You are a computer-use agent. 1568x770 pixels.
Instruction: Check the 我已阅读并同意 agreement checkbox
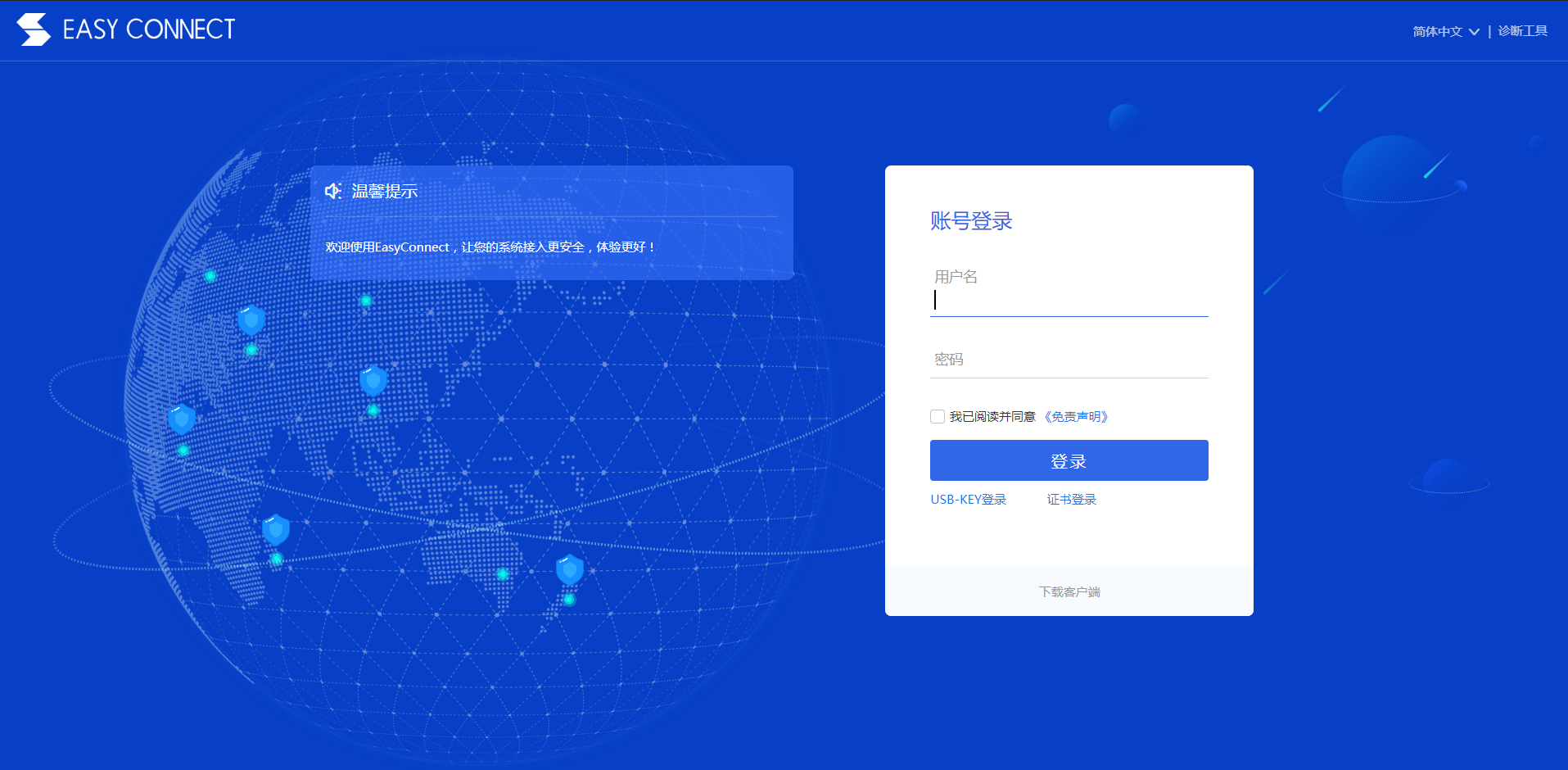click(937, 416)
